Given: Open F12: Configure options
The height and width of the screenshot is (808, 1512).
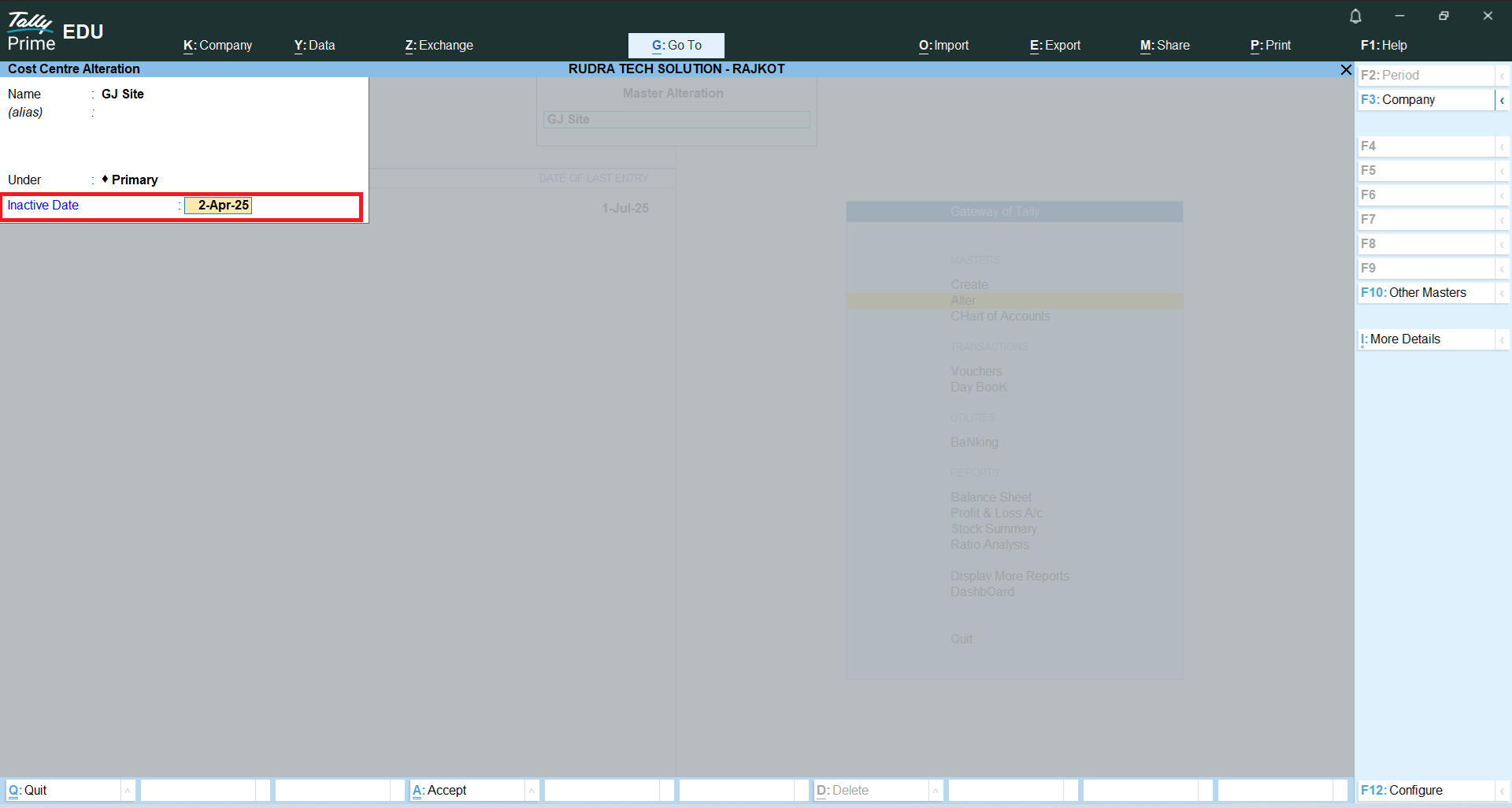Looking at the screenshot, I should (1425, 791).
